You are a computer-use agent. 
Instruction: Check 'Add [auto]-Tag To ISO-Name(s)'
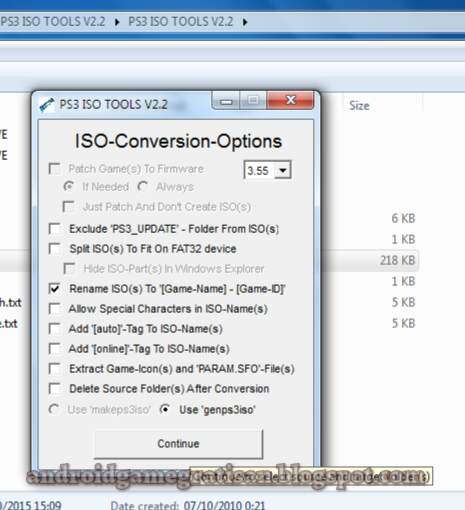point(54,329)
